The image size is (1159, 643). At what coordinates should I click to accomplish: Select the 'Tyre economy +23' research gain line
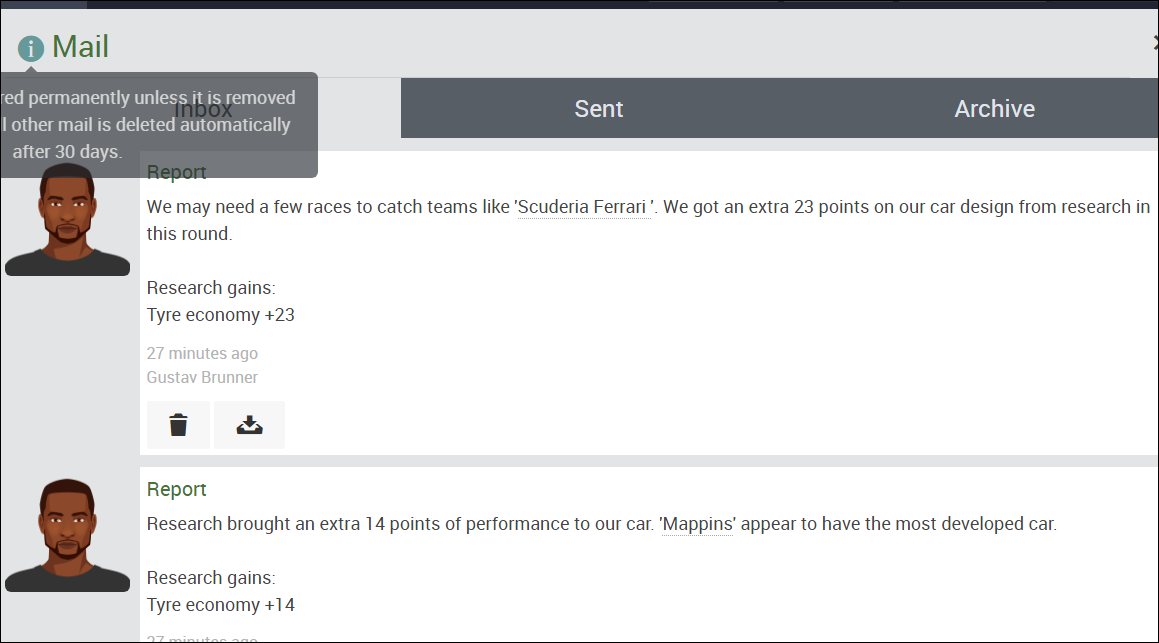[x=220, y=315]
